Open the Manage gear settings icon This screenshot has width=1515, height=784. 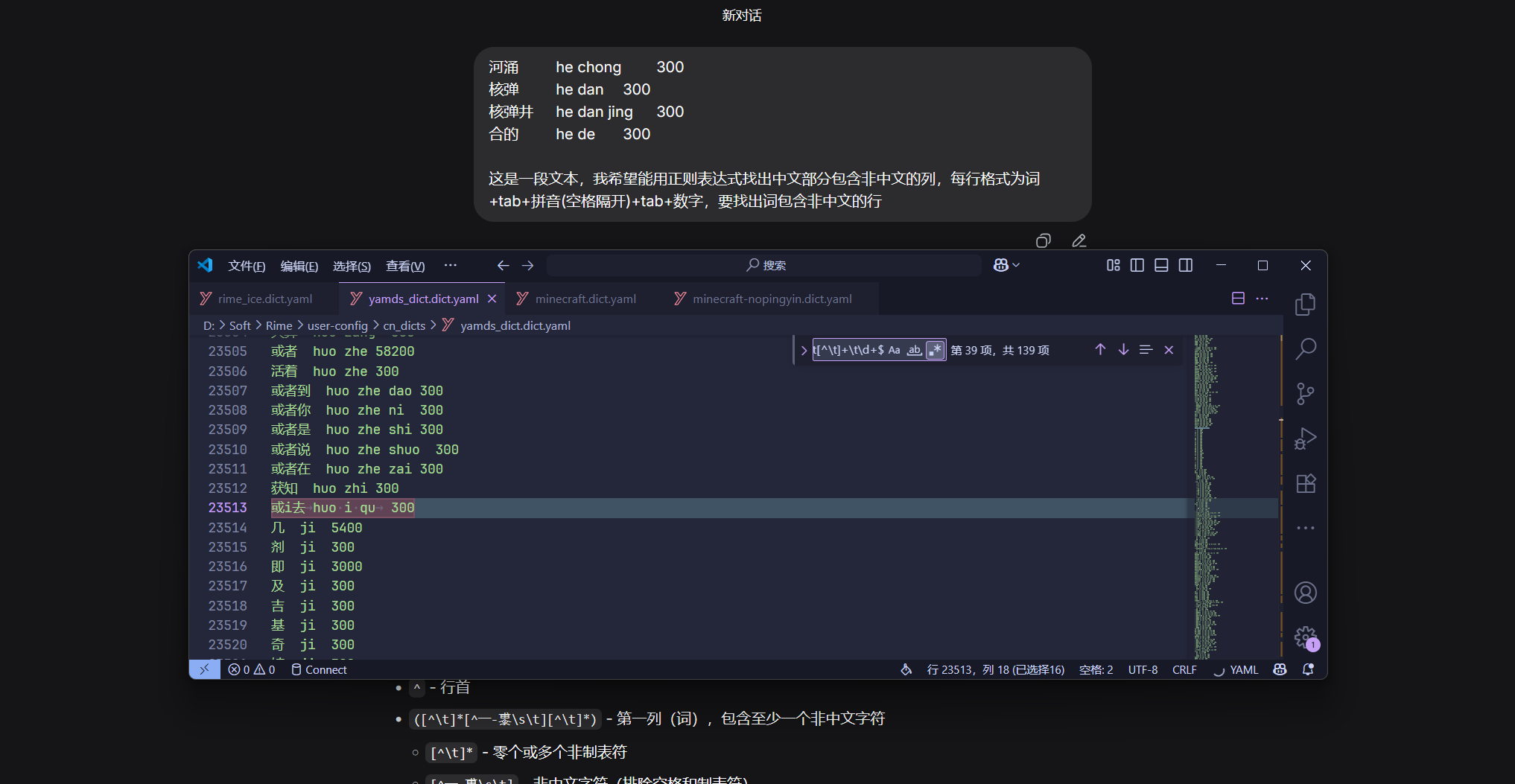click(1305, 637)
